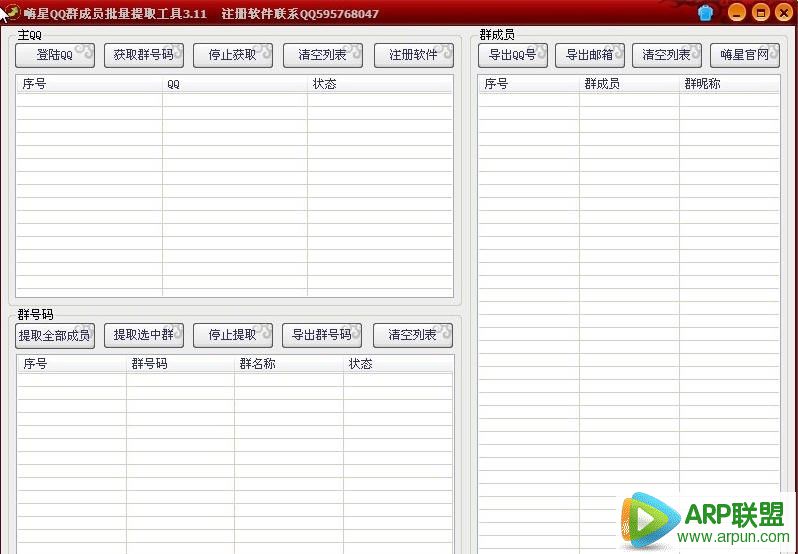Click the app logo icon in title bar

pos(11,13)
